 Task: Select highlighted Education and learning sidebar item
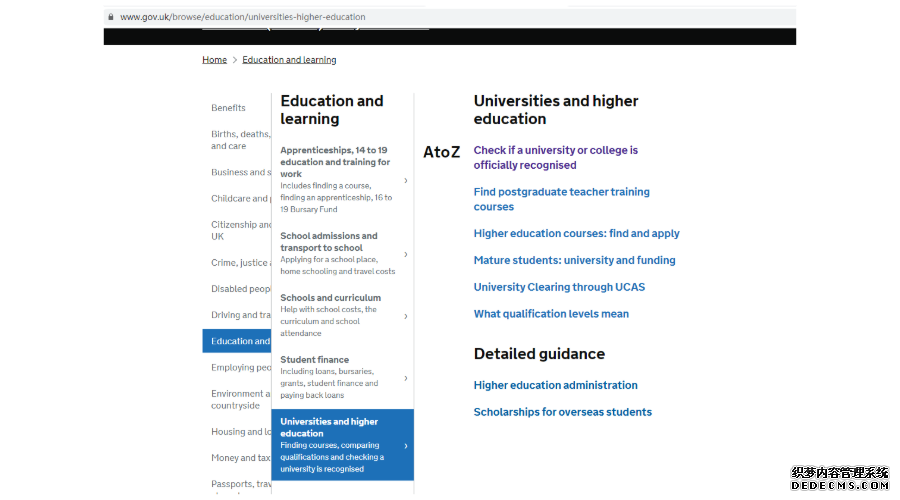pyautogui.click(x=237, y=341)
